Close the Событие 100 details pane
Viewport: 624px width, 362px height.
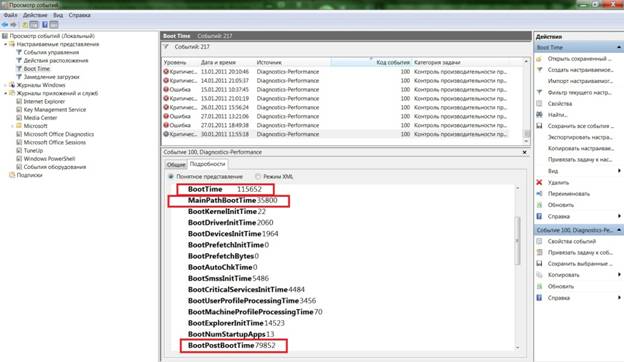point(525,152)
